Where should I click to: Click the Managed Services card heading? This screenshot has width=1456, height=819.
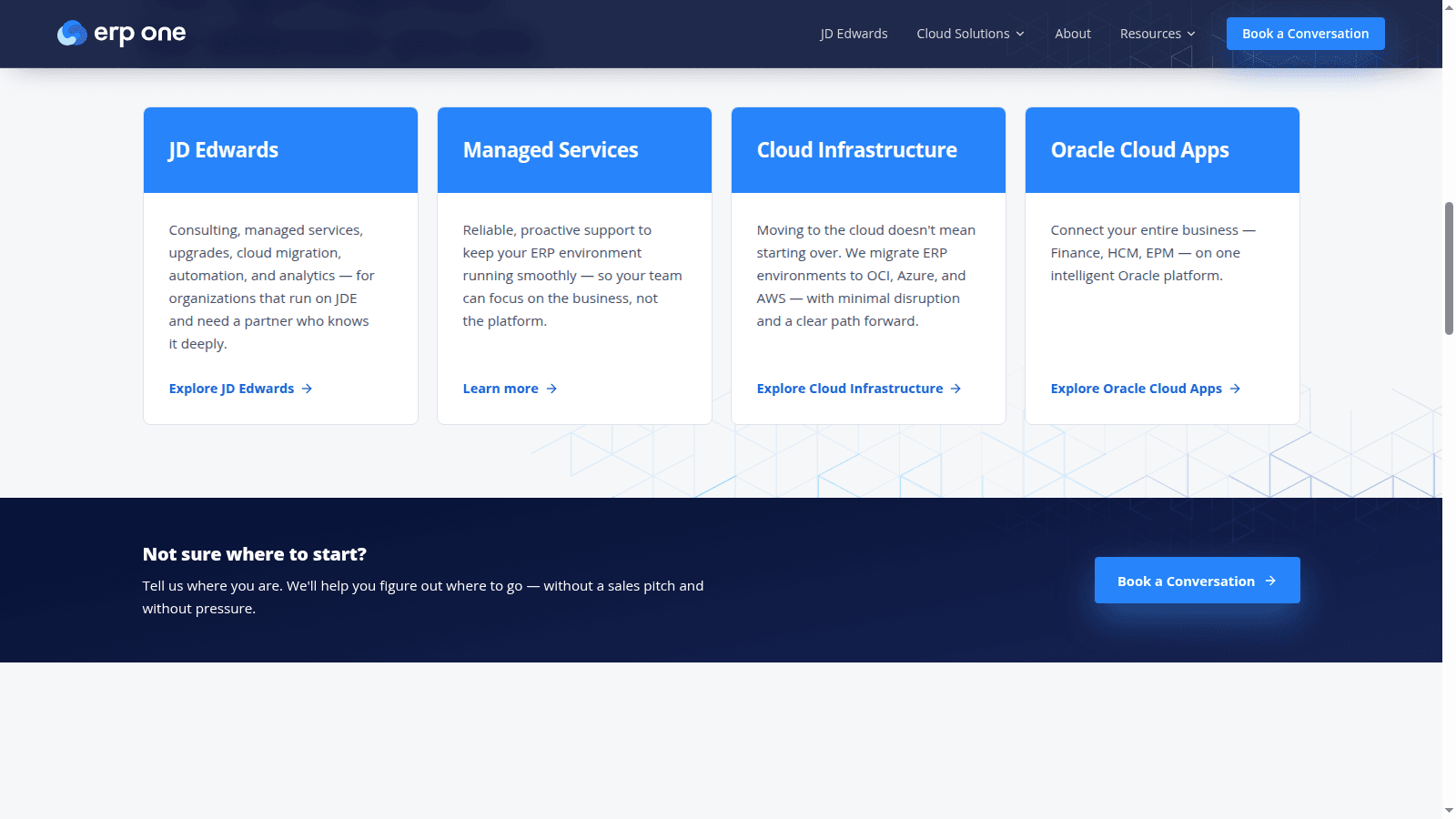tap(551, 150)
